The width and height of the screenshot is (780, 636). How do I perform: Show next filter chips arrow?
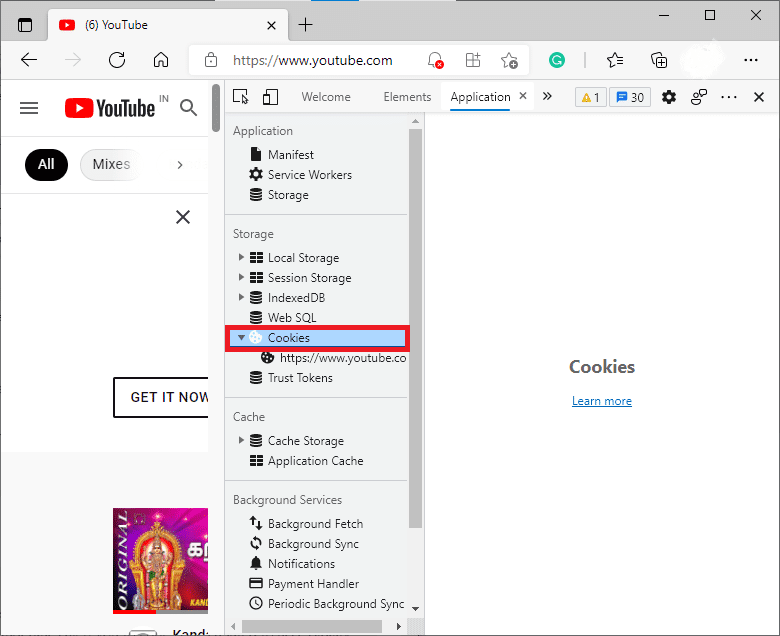coord(180,165)
